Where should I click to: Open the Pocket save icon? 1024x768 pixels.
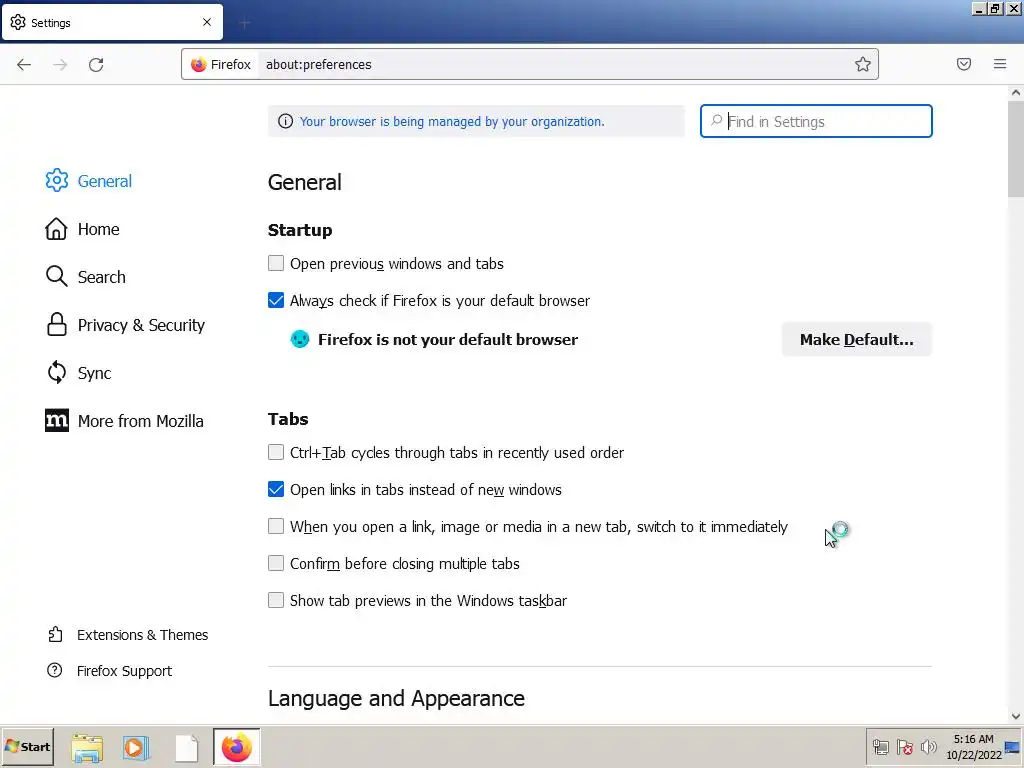click(x=964, y=64)
